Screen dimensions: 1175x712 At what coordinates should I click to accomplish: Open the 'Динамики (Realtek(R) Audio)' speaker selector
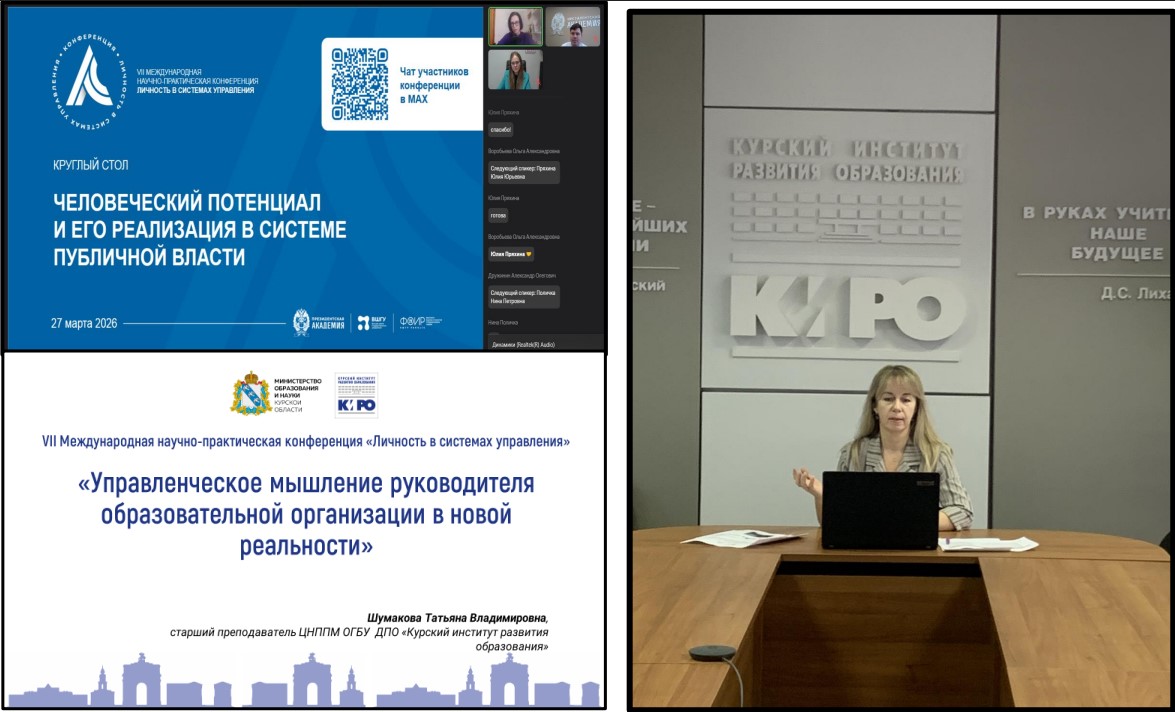[523, 344]
